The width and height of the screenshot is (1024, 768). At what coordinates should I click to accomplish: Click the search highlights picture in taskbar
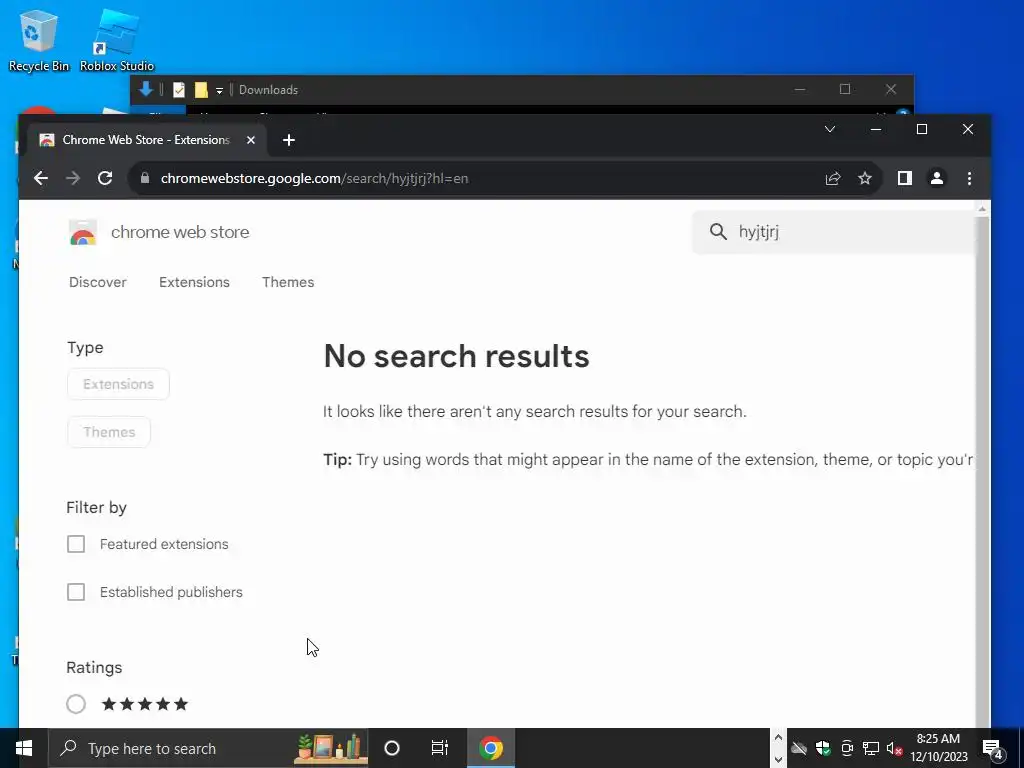(x=329, y=748)
